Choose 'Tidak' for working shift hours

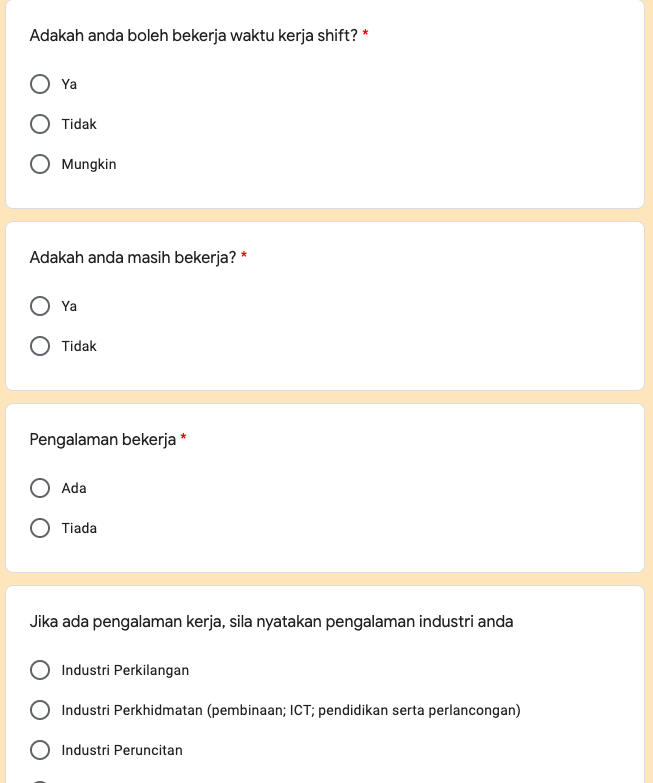point(40,124)
